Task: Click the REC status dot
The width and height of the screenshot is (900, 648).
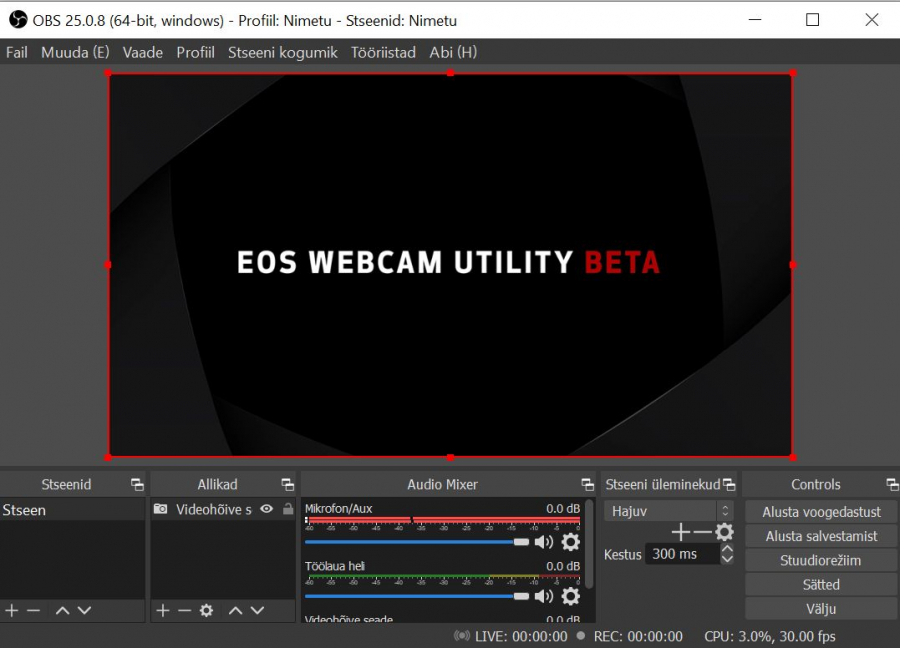Action: click(581, 635)
